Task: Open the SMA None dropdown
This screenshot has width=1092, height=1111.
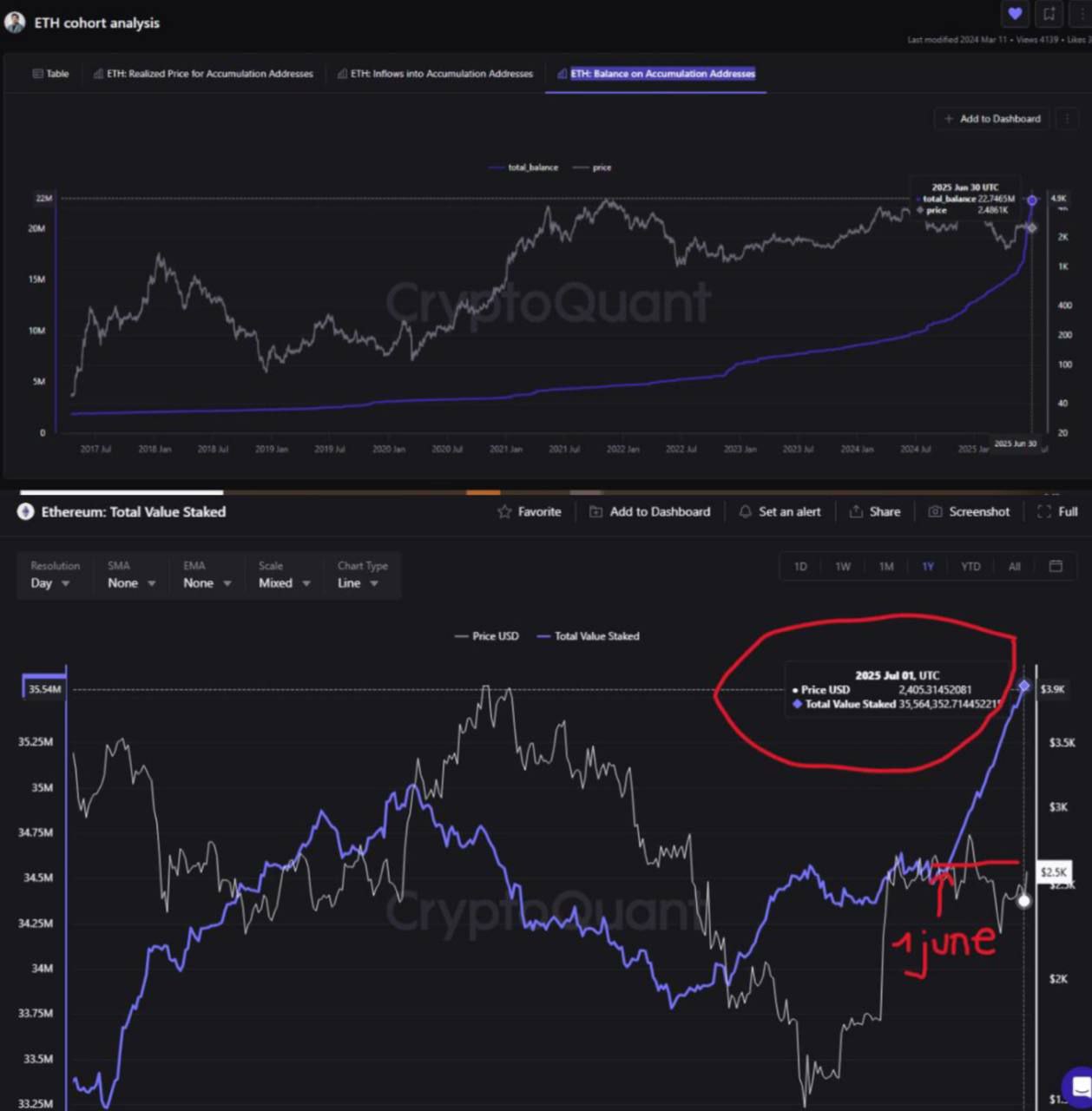Action: click(132, 575)
